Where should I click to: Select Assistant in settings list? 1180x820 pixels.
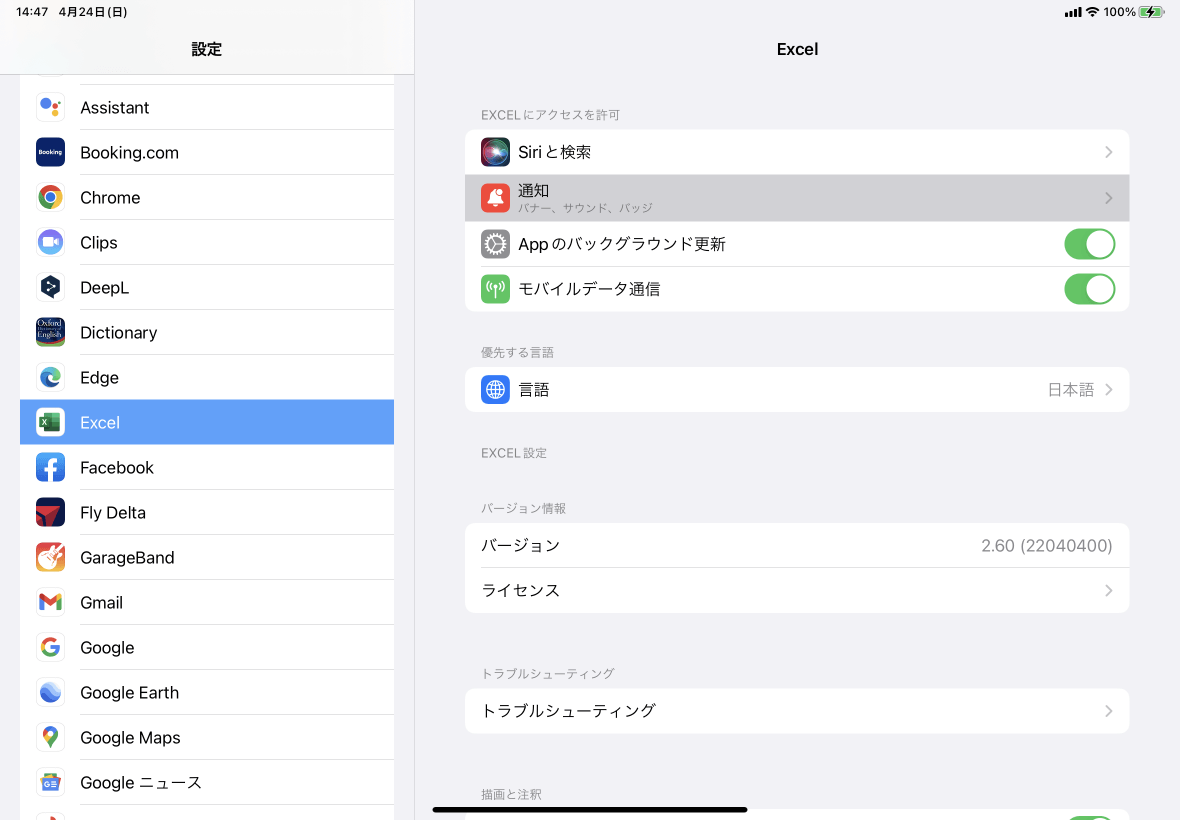pyautogui.click(x=207, y=108)
